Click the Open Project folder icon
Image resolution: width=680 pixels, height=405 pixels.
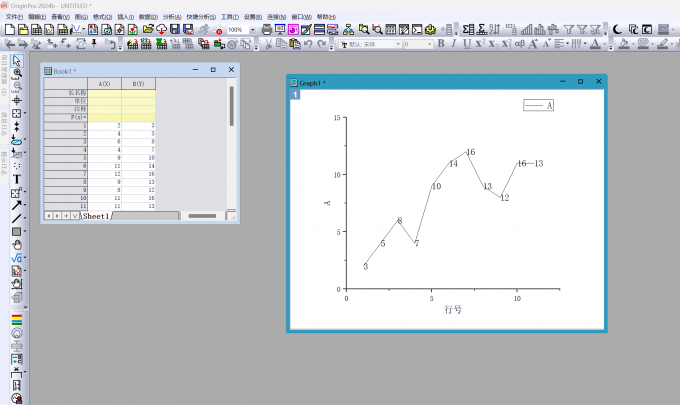[x=148, y=29]
